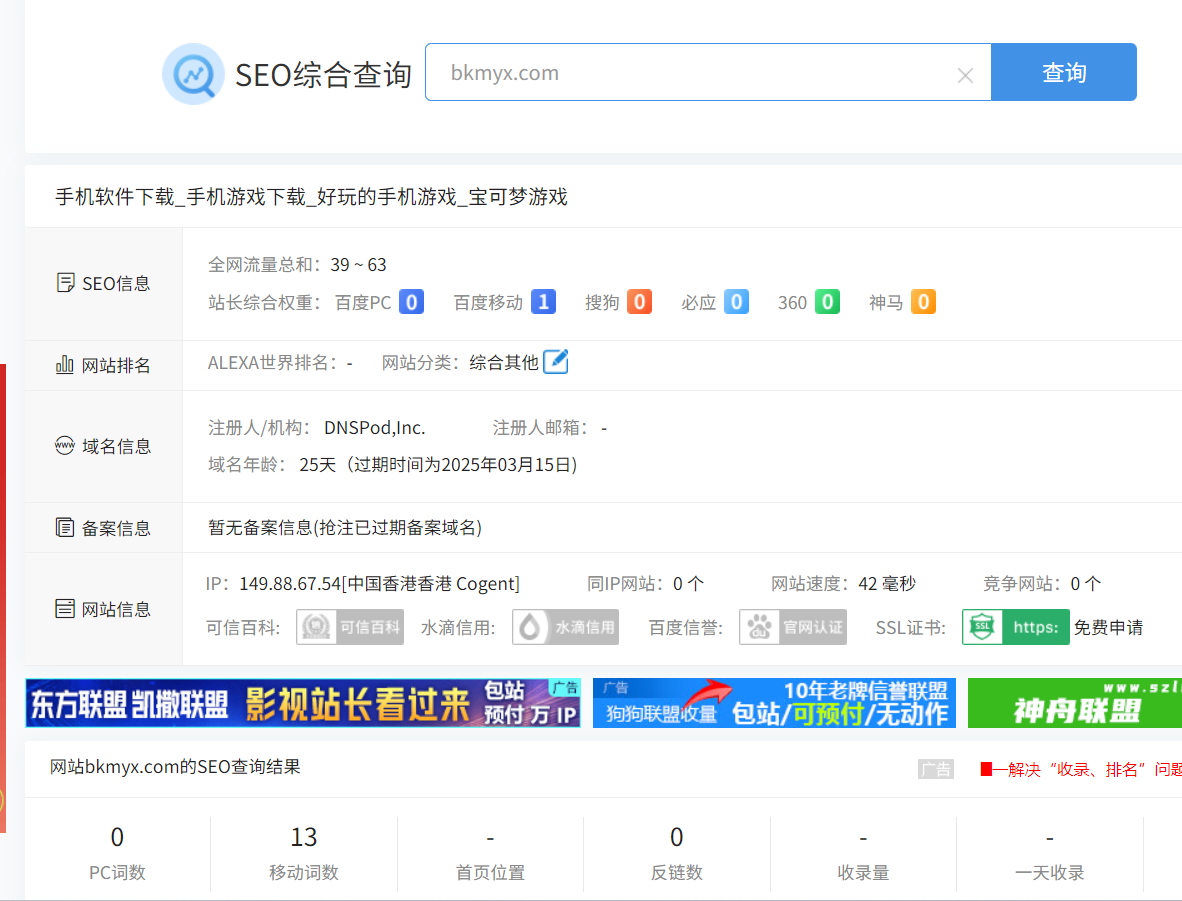Click the 百度PC weight badge
This screenshot has height=901, width=1182.
pyautogui.click(x=411, y=302)
